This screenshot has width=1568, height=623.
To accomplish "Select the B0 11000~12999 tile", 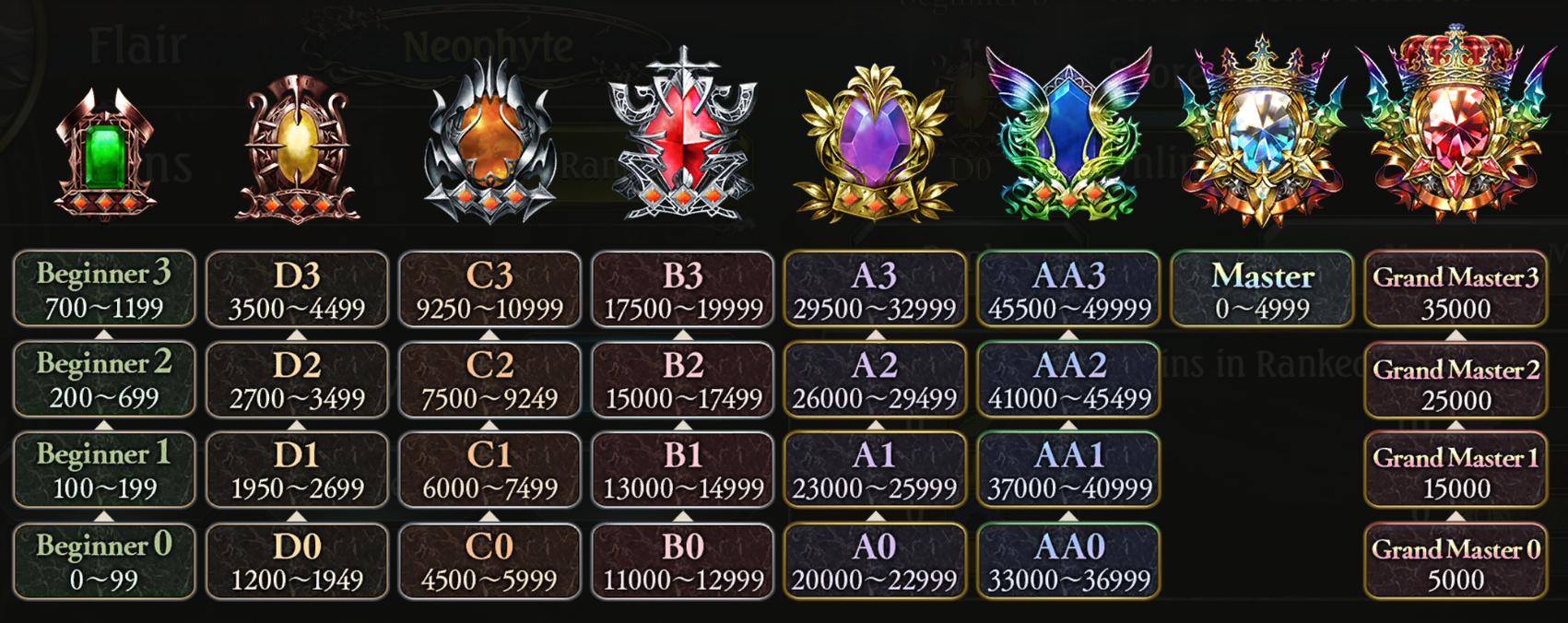I will (683, 561).
